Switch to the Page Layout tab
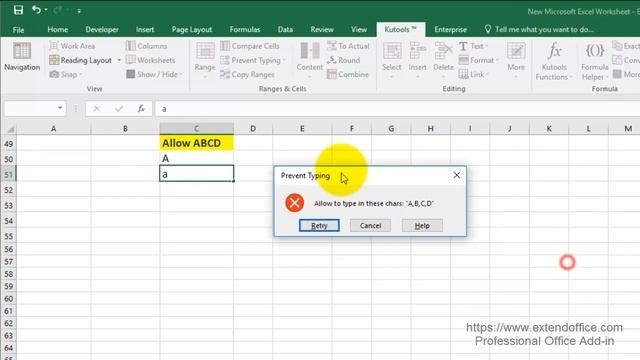Image resolution: width=640 pixels, height=360 pixels. click(192, 29)
